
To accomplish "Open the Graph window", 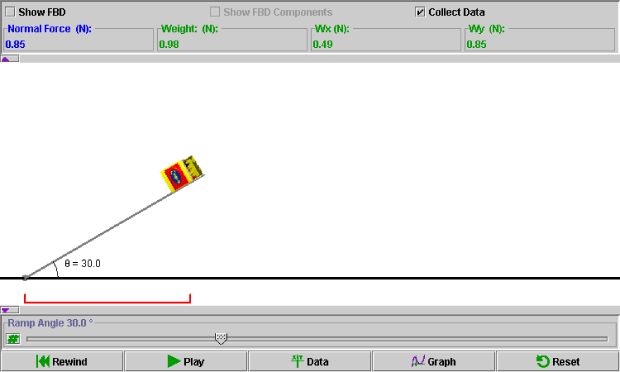I will tap(434, 361).
